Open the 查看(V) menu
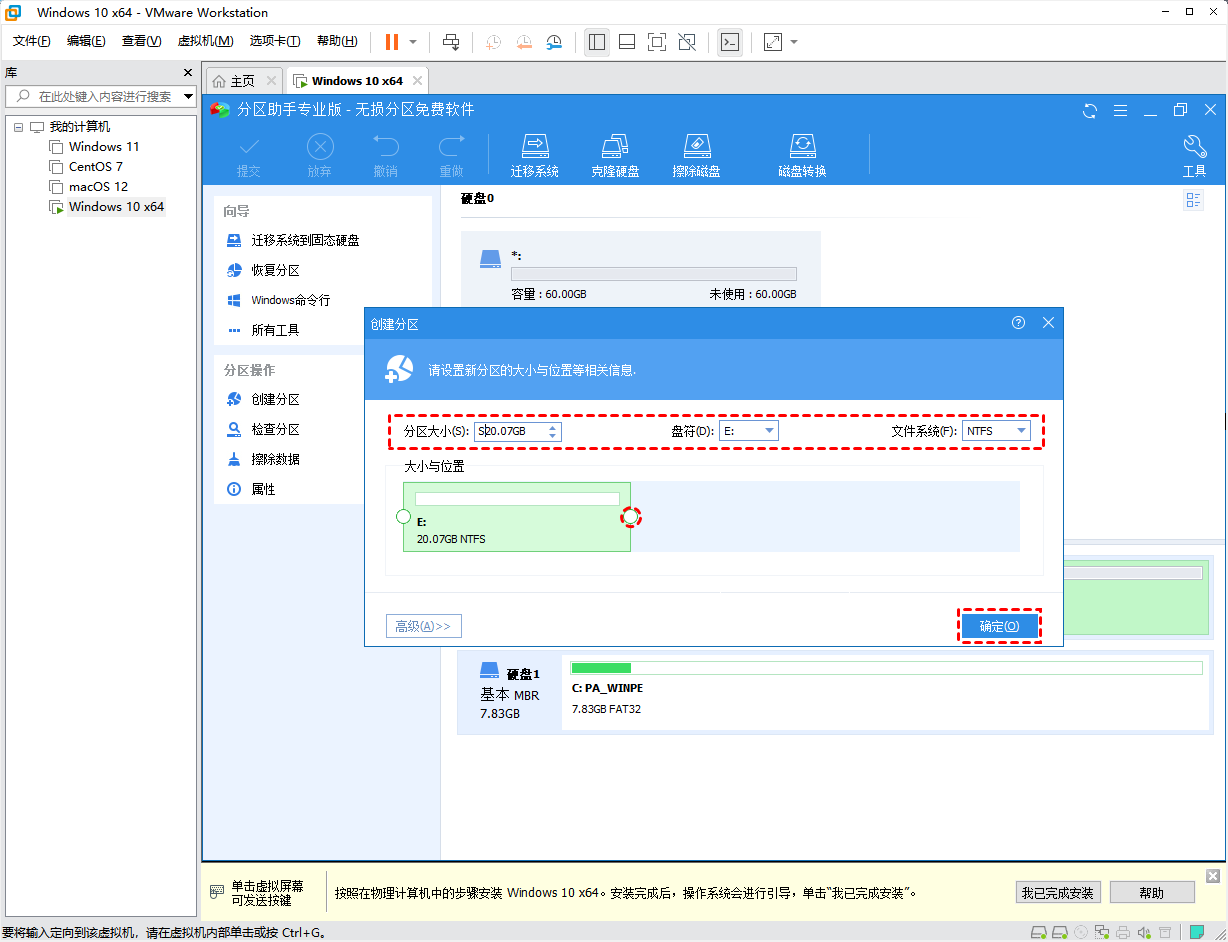This screenshot has width=1228, height=942. point(141,41)
